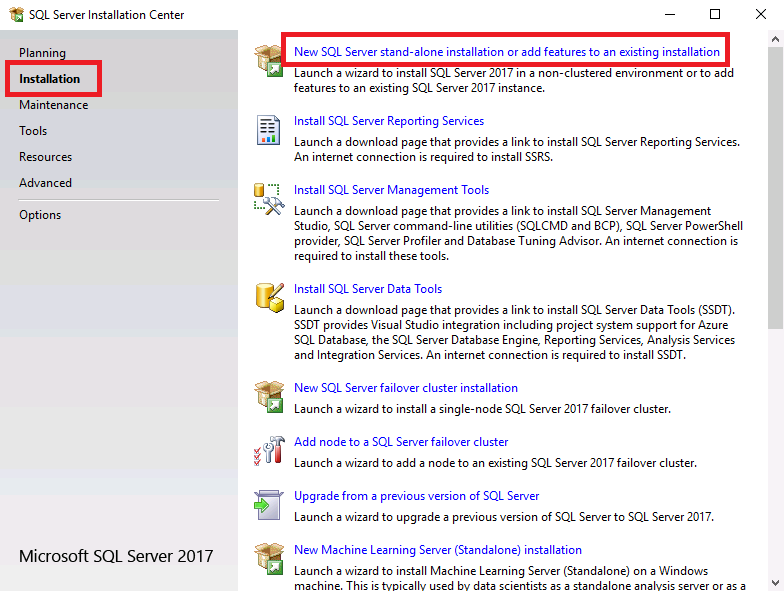Click Add node to a SQL Server failover cluster
Viewport: 784px width, 591px height.
[x=401, y=442]
